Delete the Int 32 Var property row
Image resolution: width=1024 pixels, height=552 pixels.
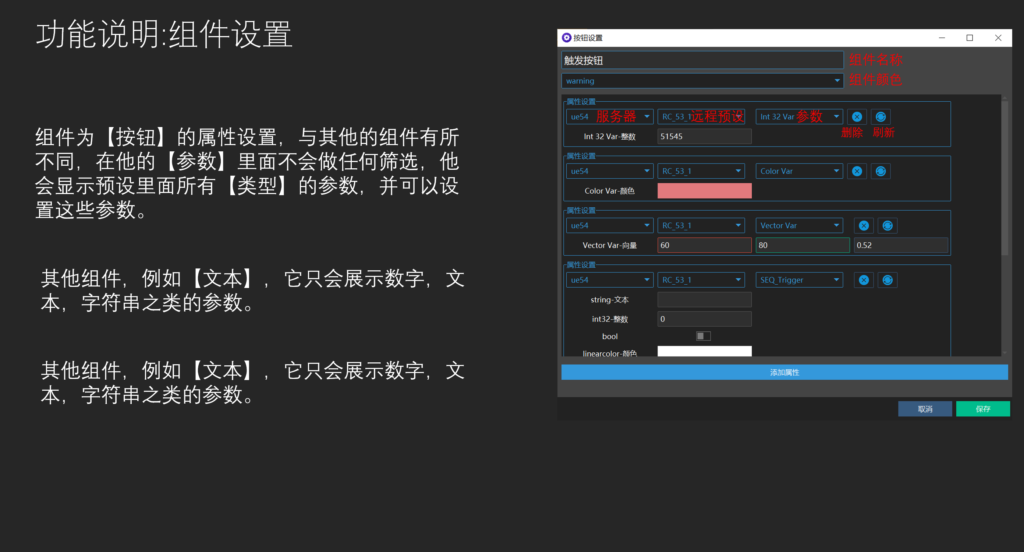click(857, 117)
